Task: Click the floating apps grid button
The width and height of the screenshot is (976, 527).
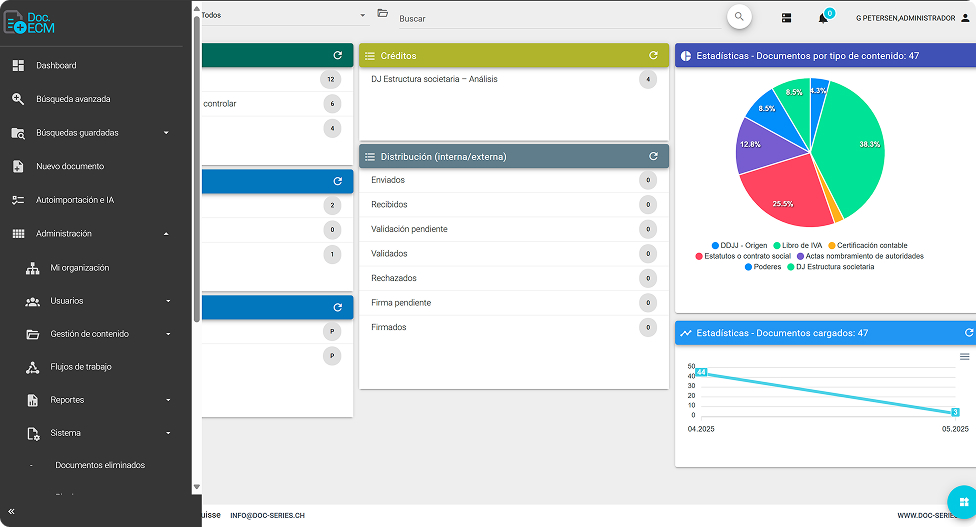Action: [x=962, y=501]
